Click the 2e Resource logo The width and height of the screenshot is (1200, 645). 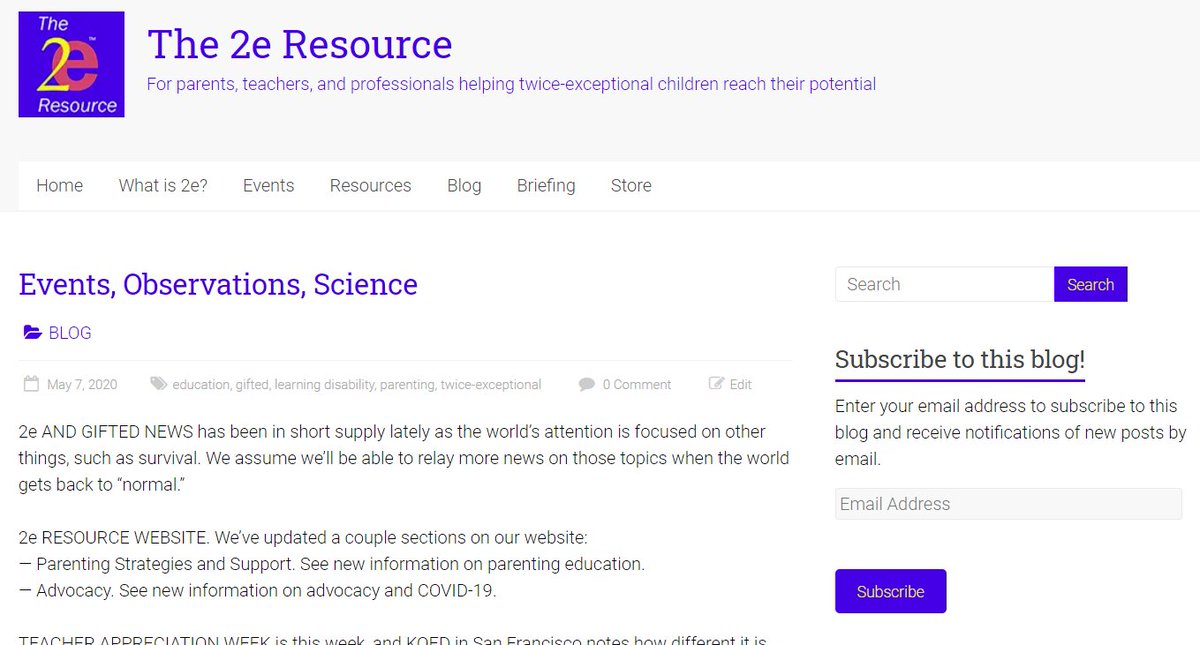[x=70, y=63]
